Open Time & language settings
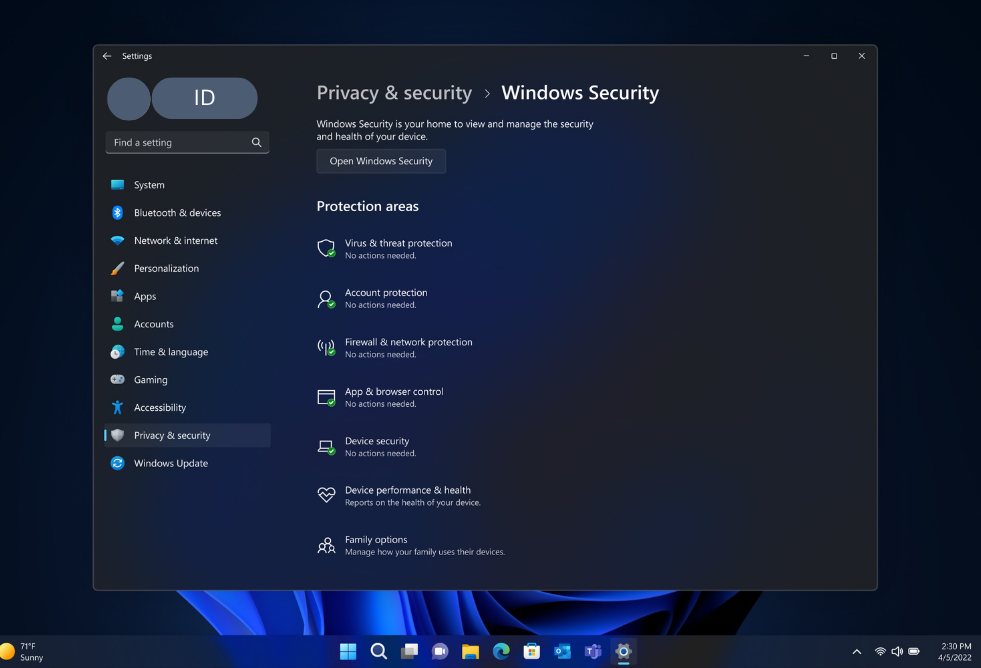Viewport: 981px width, 668px height. coord(187,352)
